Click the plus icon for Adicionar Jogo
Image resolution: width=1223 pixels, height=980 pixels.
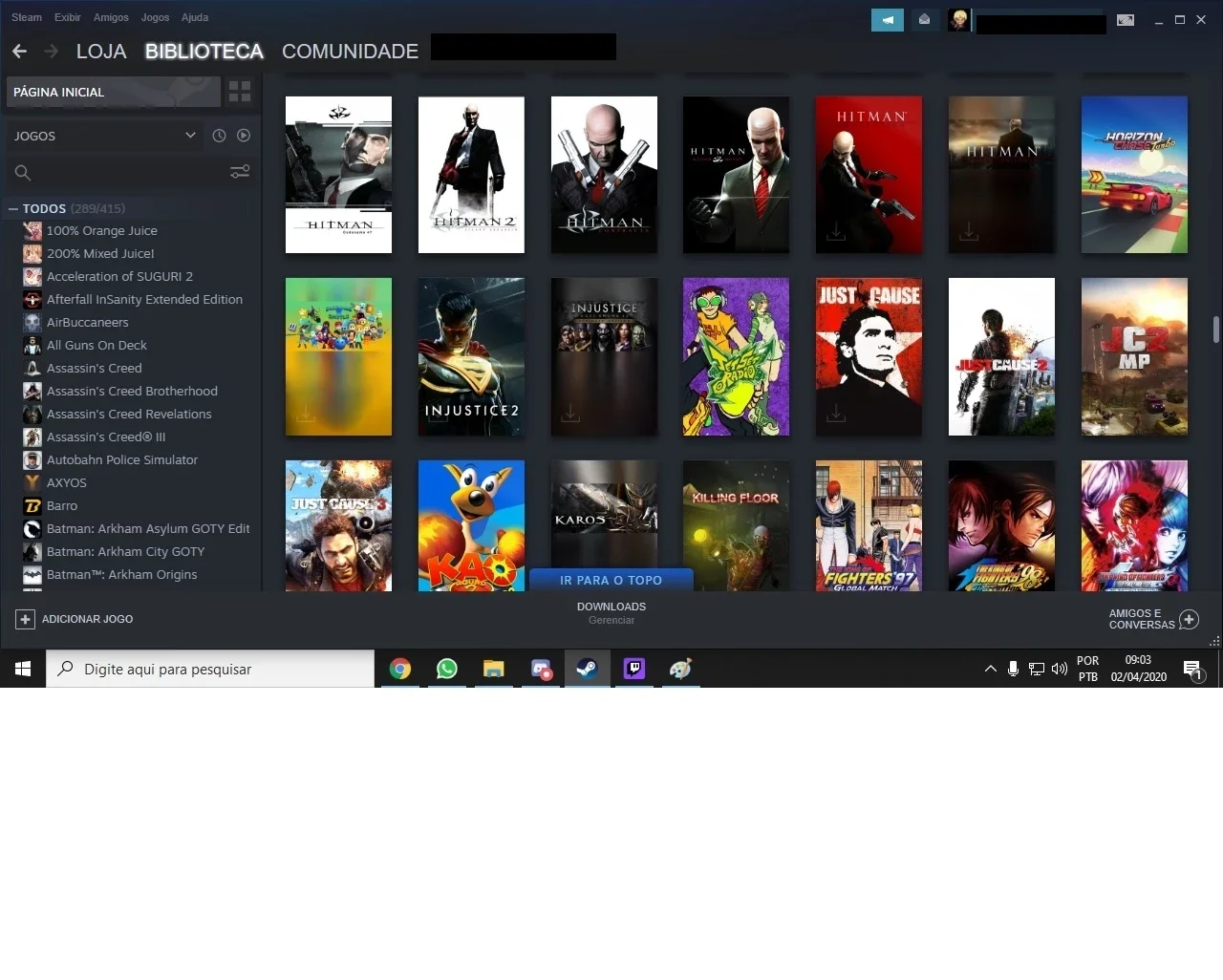25,619
